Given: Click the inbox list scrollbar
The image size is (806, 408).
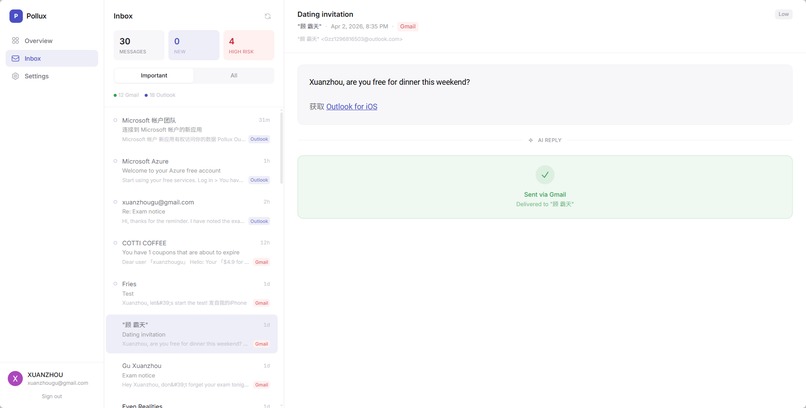Looking at the screenshot, I should click(x=281, y=147).
